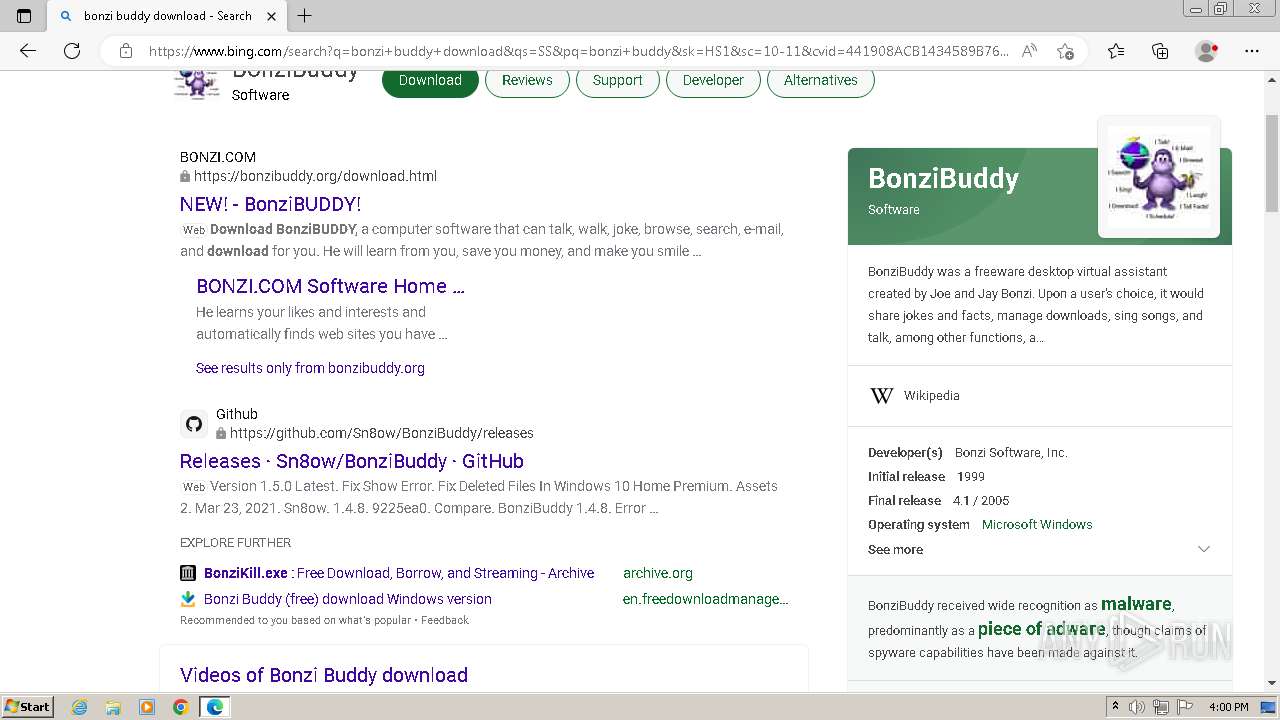Image resolution: width=1280 pixels, height=720 pixels.
Task: Open File Explorer from the taskbar
Action: click(x=113, y=707)
